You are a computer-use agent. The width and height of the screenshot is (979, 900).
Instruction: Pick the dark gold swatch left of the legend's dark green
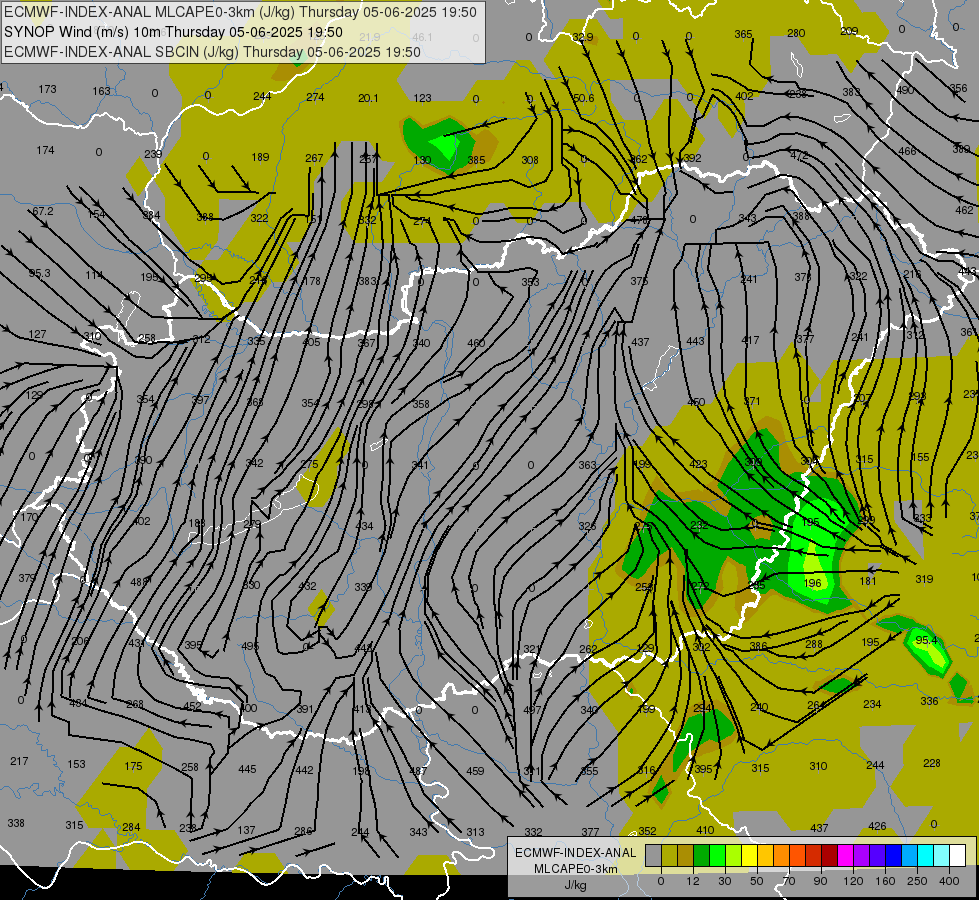pos(686,856)
